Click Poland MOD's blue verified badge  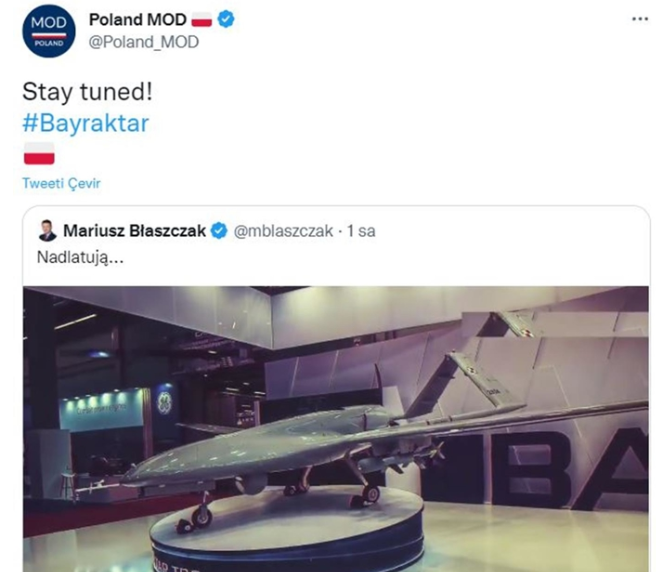[226, 20]
